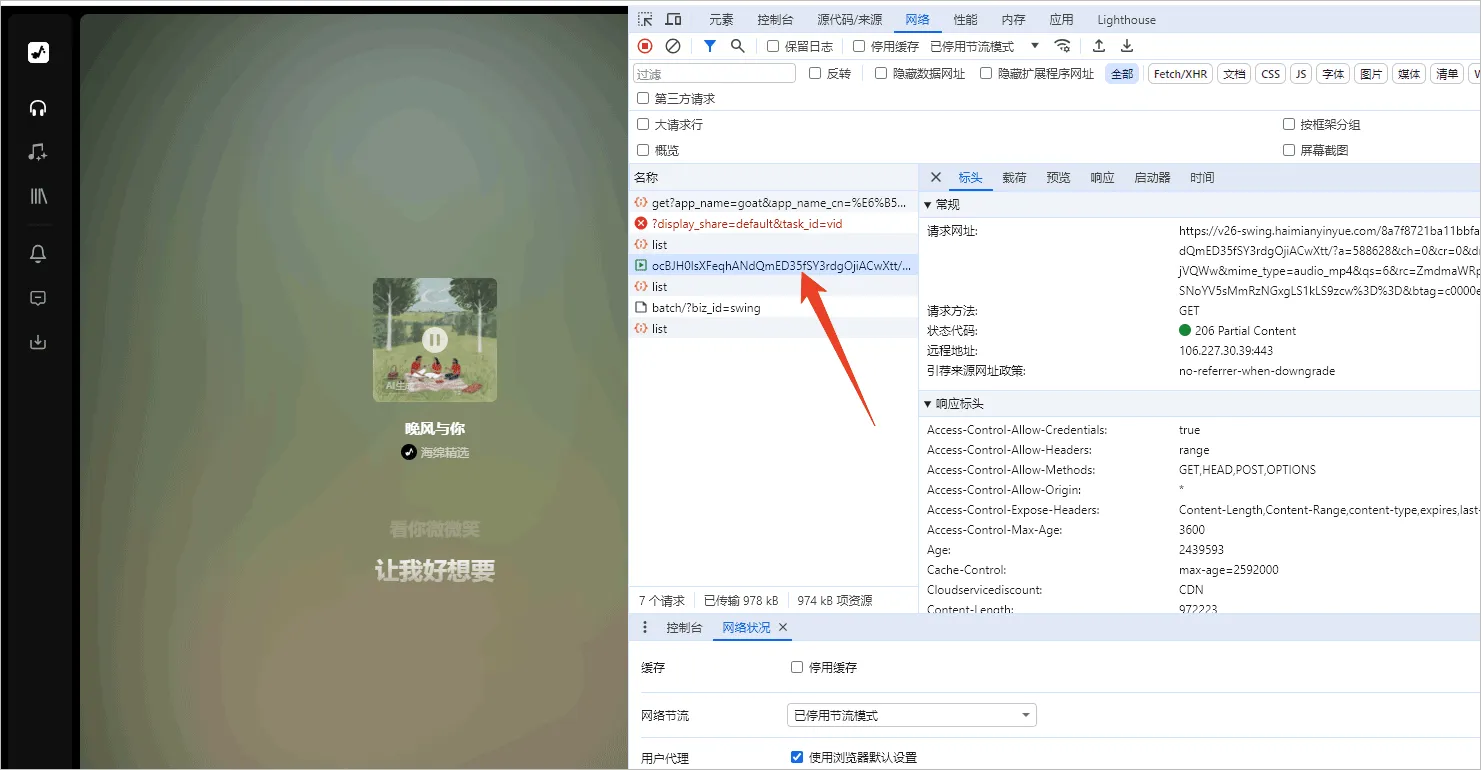Click the media request icon in list
The image size is (1481, 770).
(641, 266)
